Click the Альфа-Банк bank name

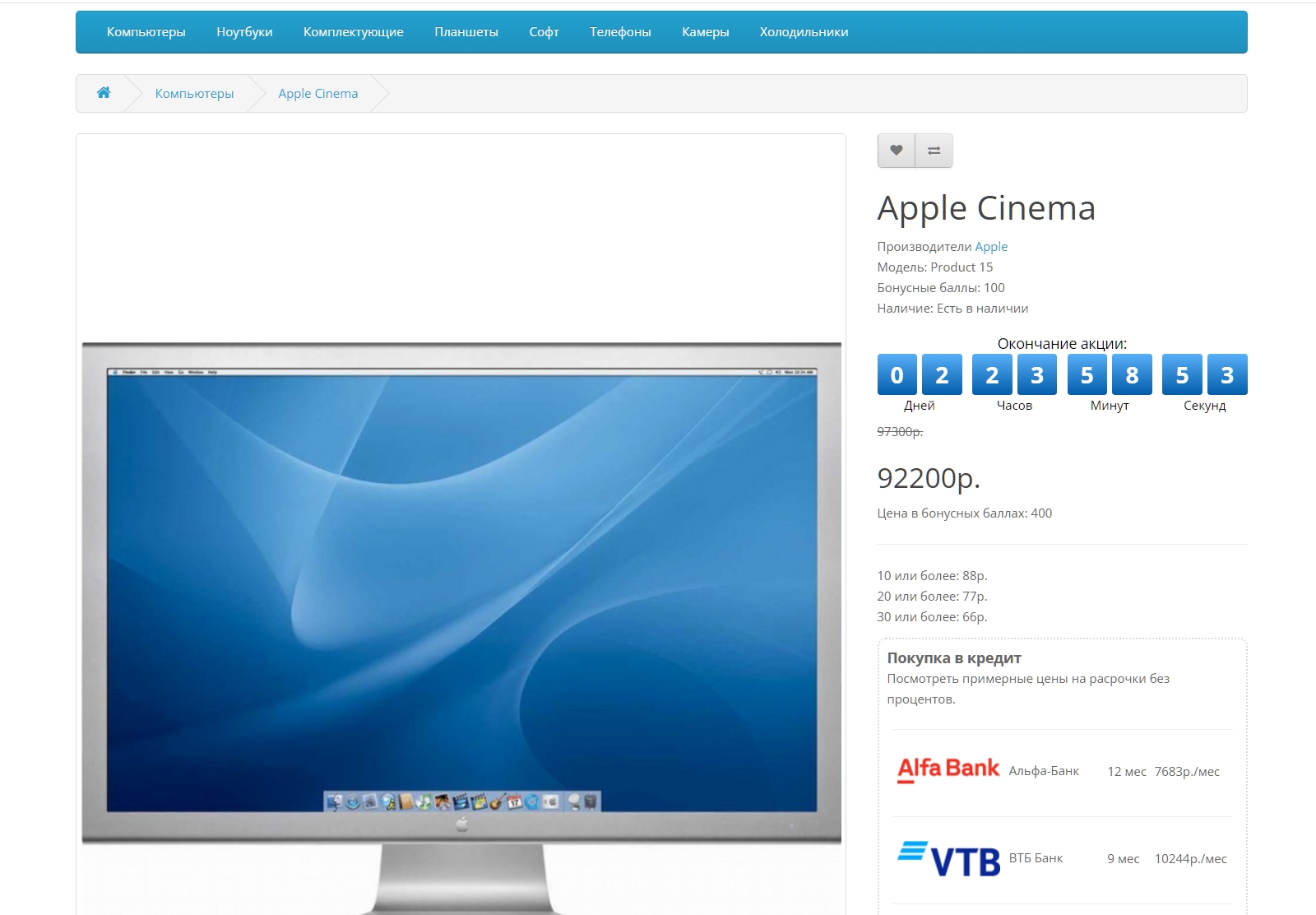1044,771
